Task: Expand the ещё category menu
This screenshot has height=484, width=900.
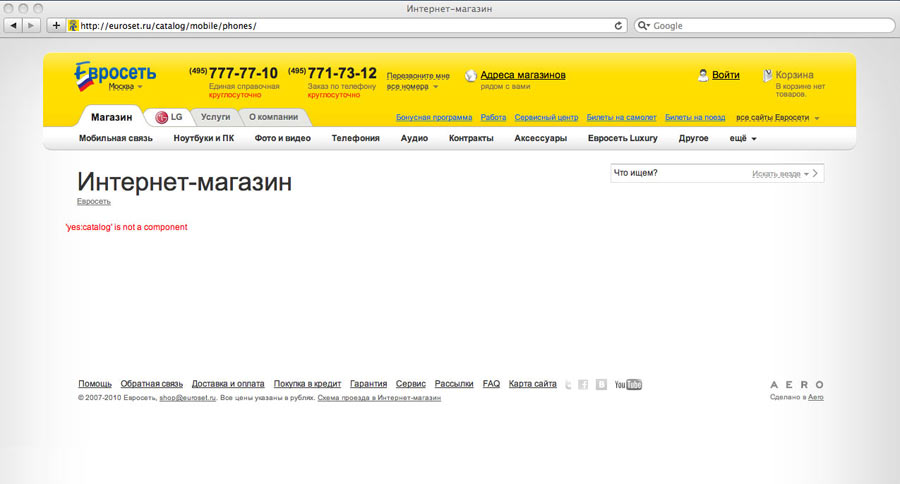Action: pyautogui.click(x=743, y=138)
